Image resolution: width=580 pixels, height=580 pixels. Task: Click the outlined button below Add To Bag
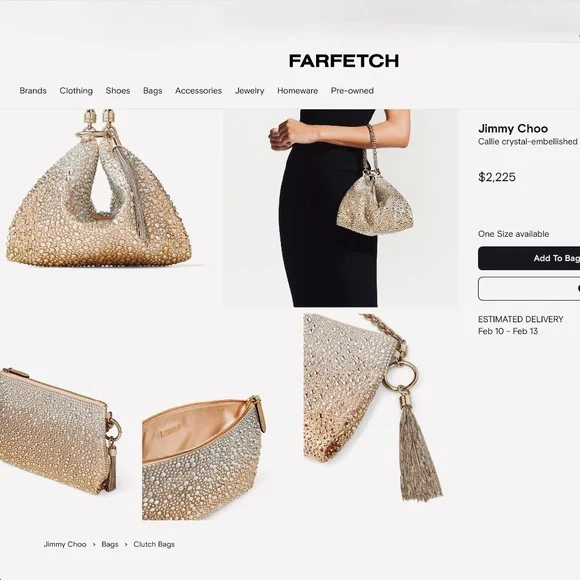click(x=529, y=289)
